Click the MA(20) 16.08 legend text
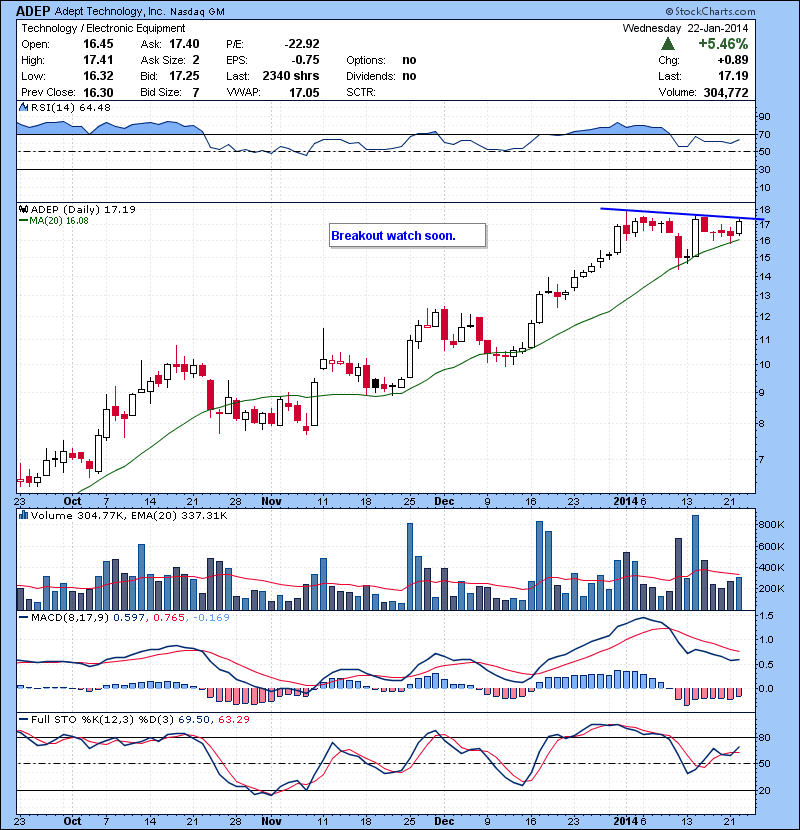 59,221
